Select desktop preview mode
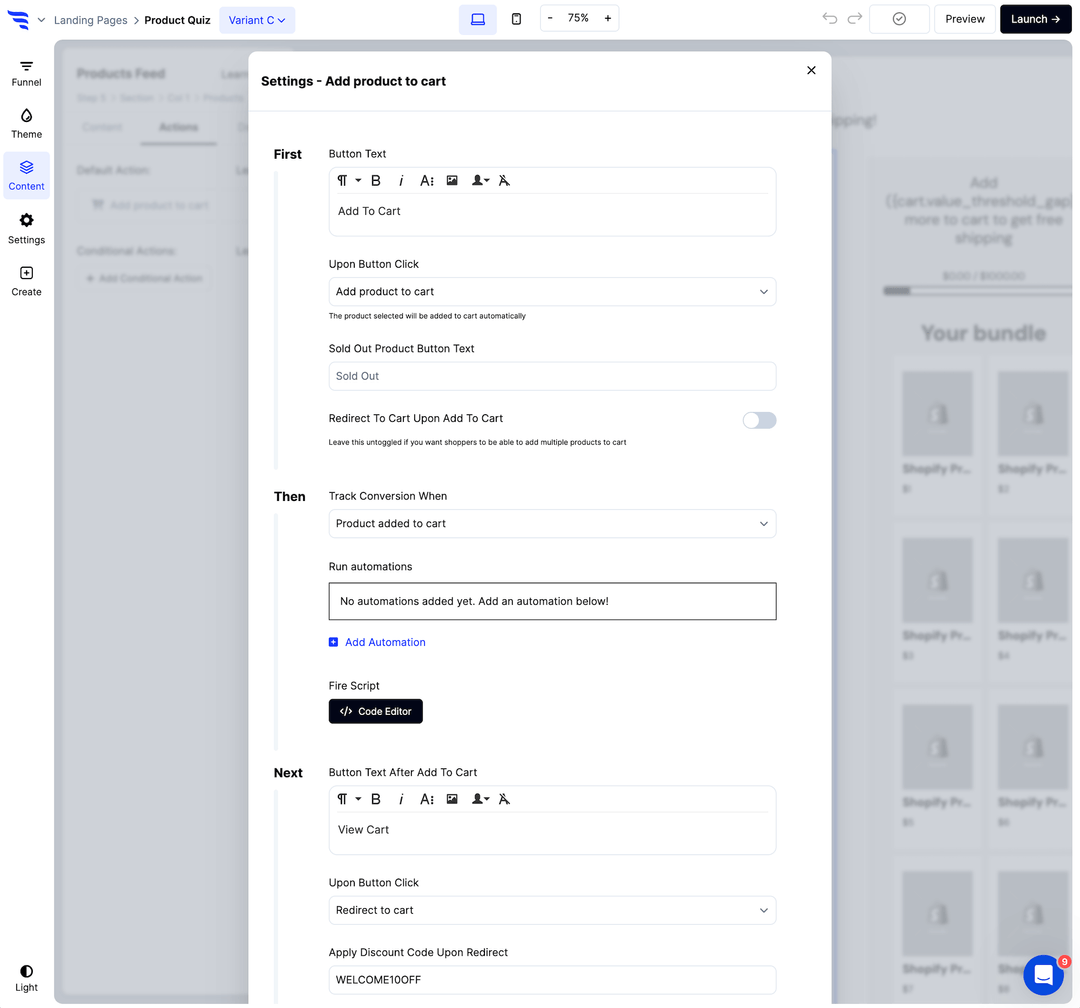The height and width of the screenshot is (1008, 1080). pyautogui.click(x=477, y=18)
